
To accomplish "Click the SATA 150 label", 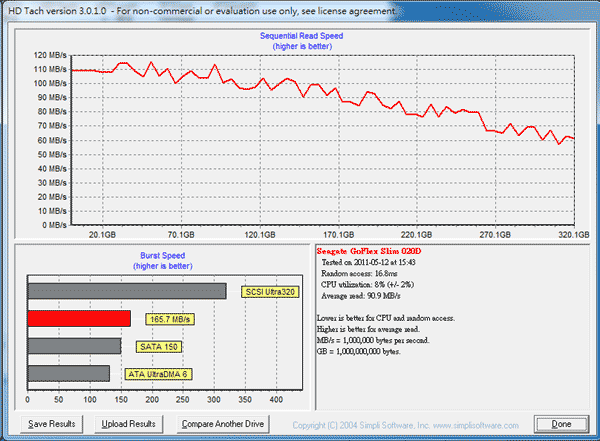I will [x=159, y=347].
